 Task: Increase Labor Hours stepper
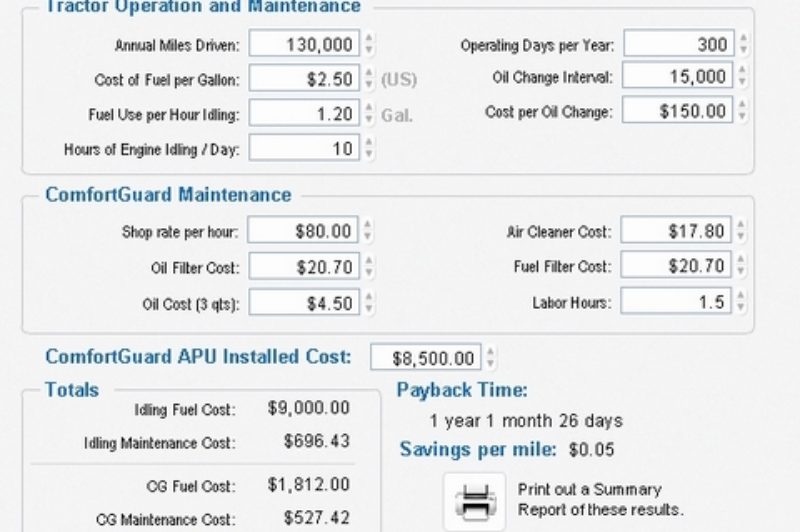[741, 295]
